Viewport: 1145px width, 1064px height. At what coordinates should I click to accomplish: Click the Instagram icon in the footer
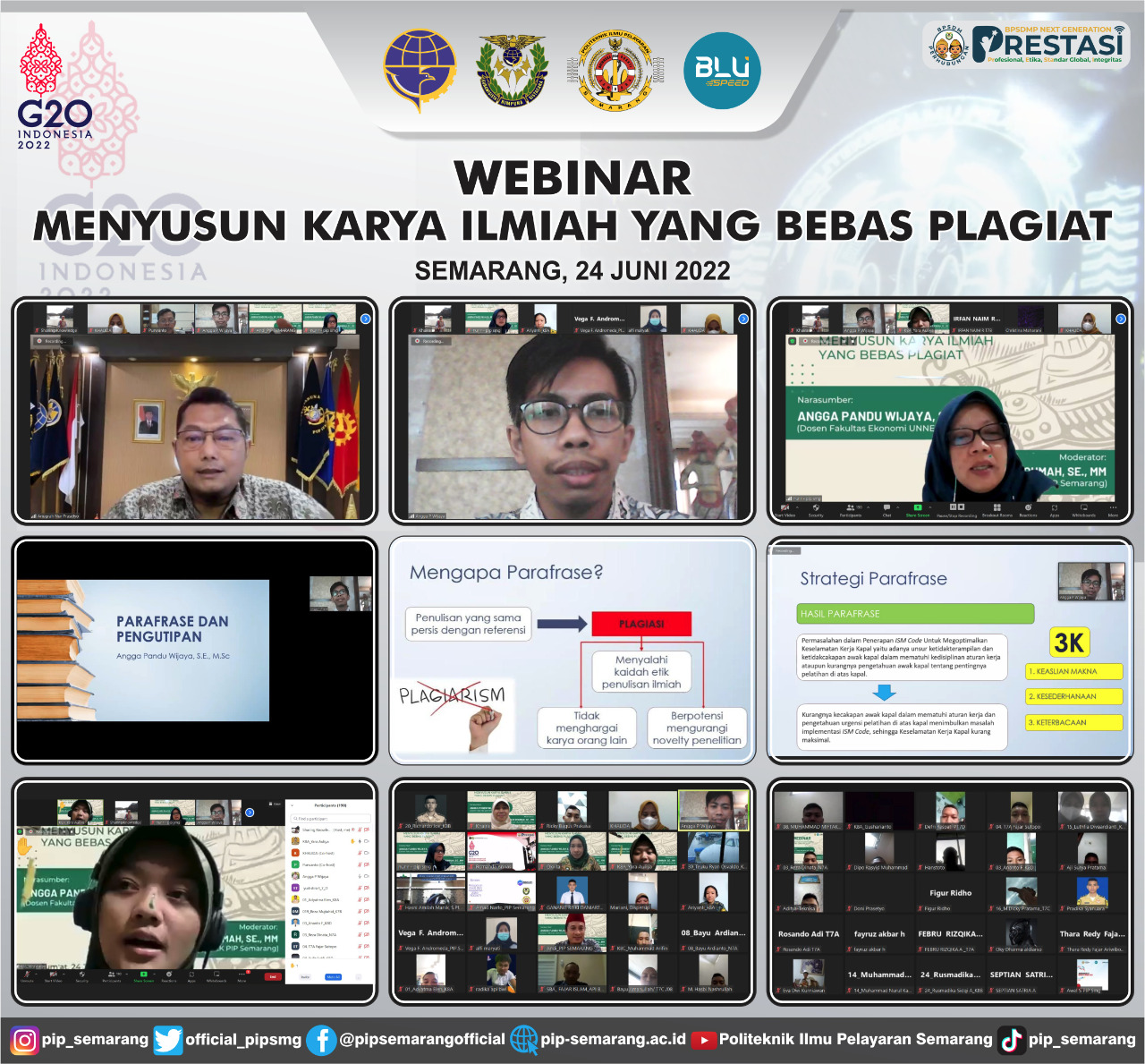click(24, 1040)
